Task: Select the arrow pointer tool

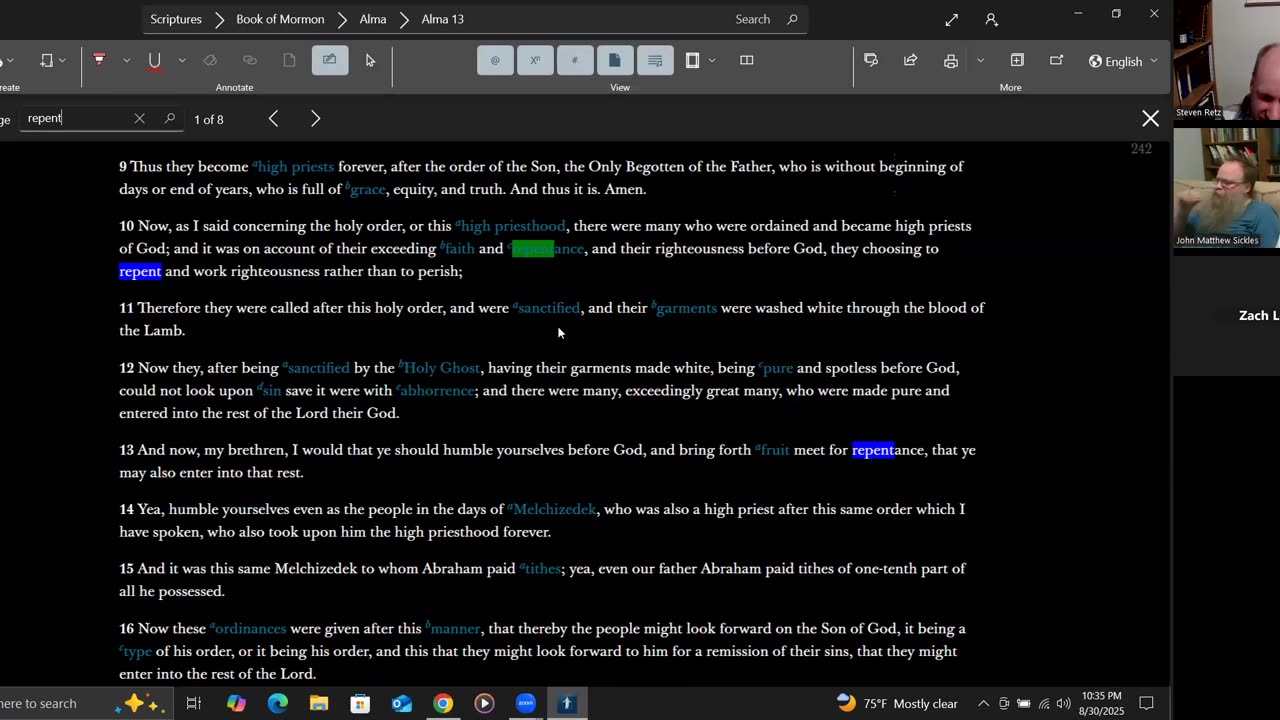Action: click(370, 60)
